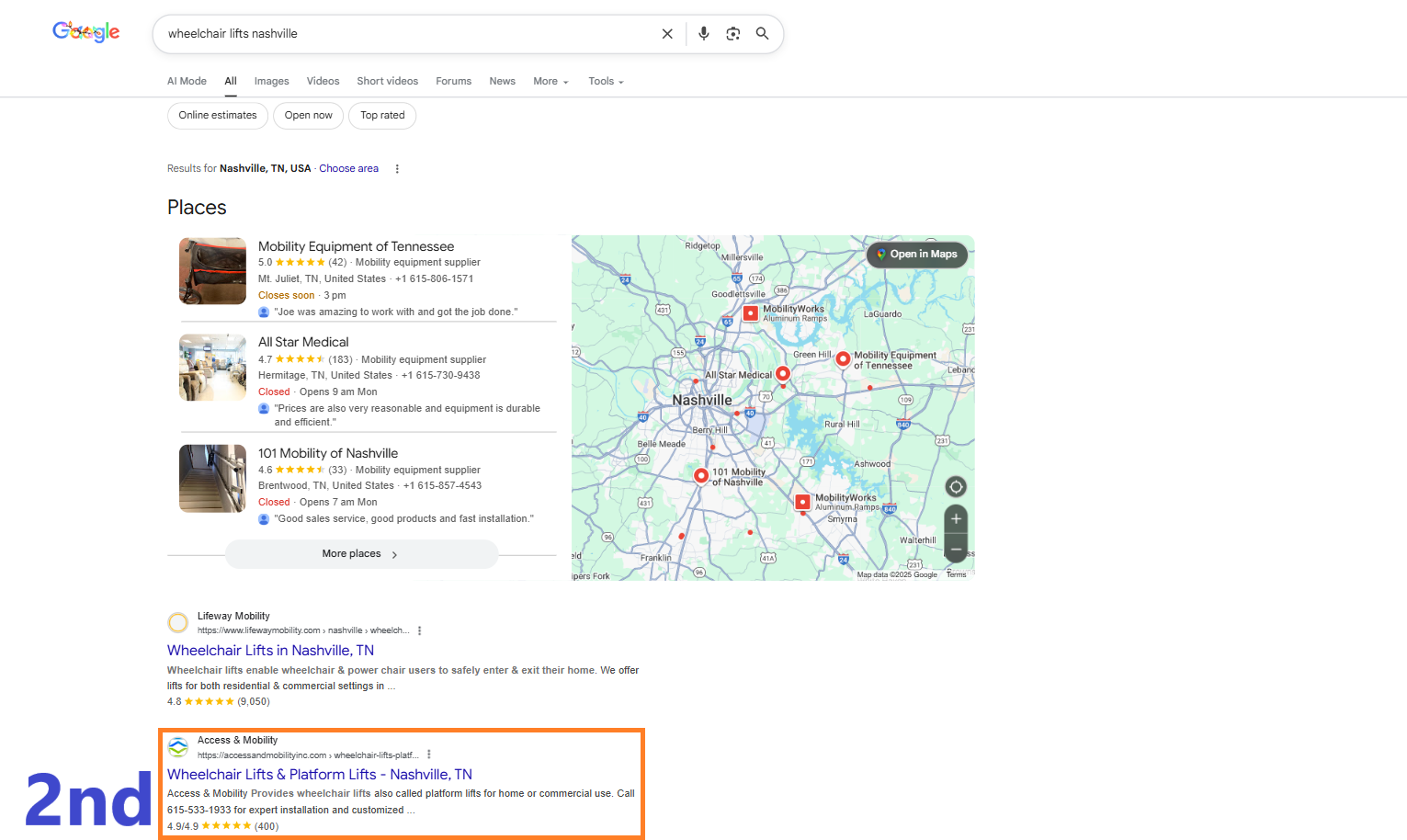1407x840 pixels.
Task: Zoom in on the map
Action: [956, 519]
